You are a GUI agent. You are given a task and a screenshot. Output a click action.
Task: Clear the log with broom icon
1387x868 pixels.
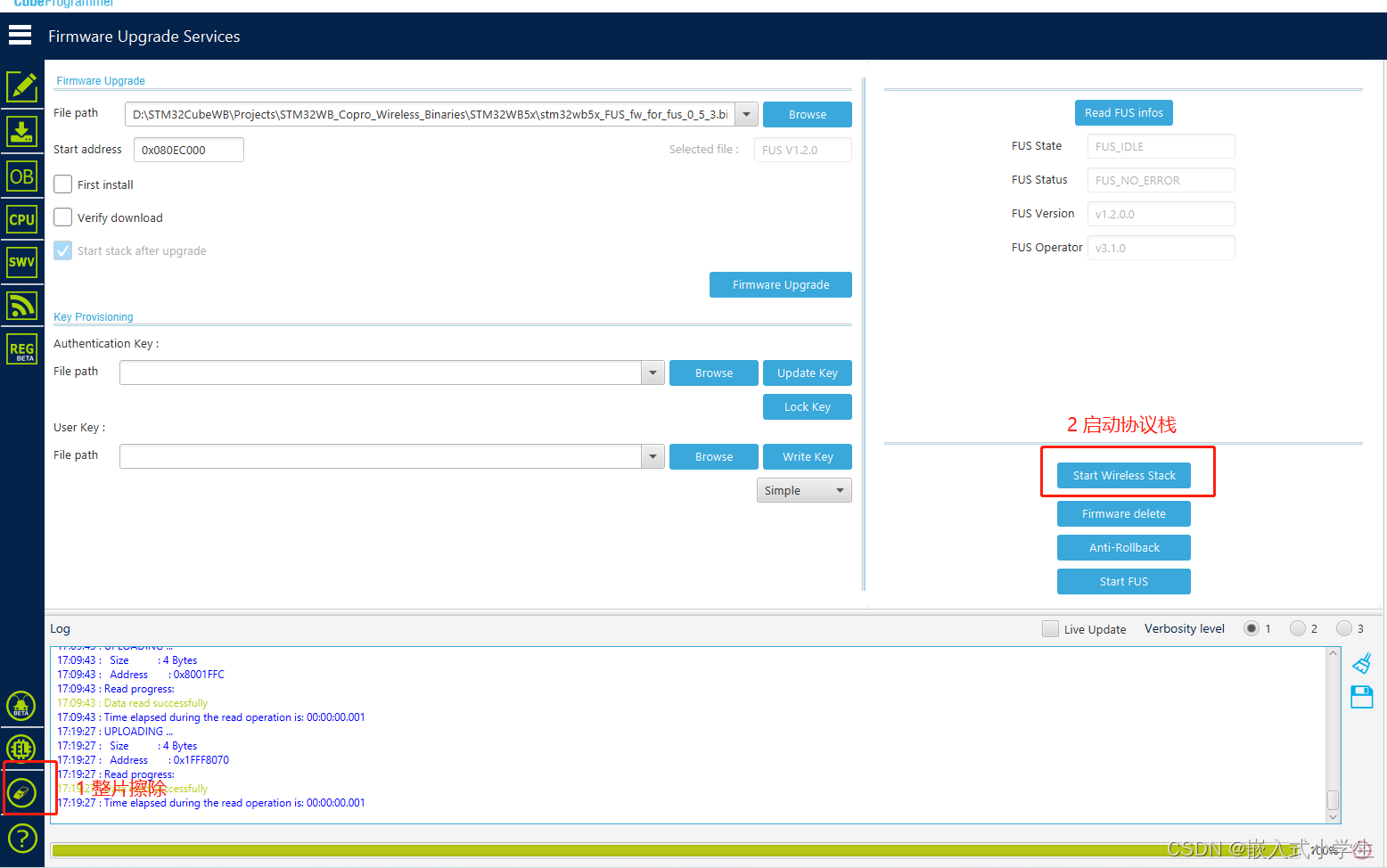[x=1361, y=664]
